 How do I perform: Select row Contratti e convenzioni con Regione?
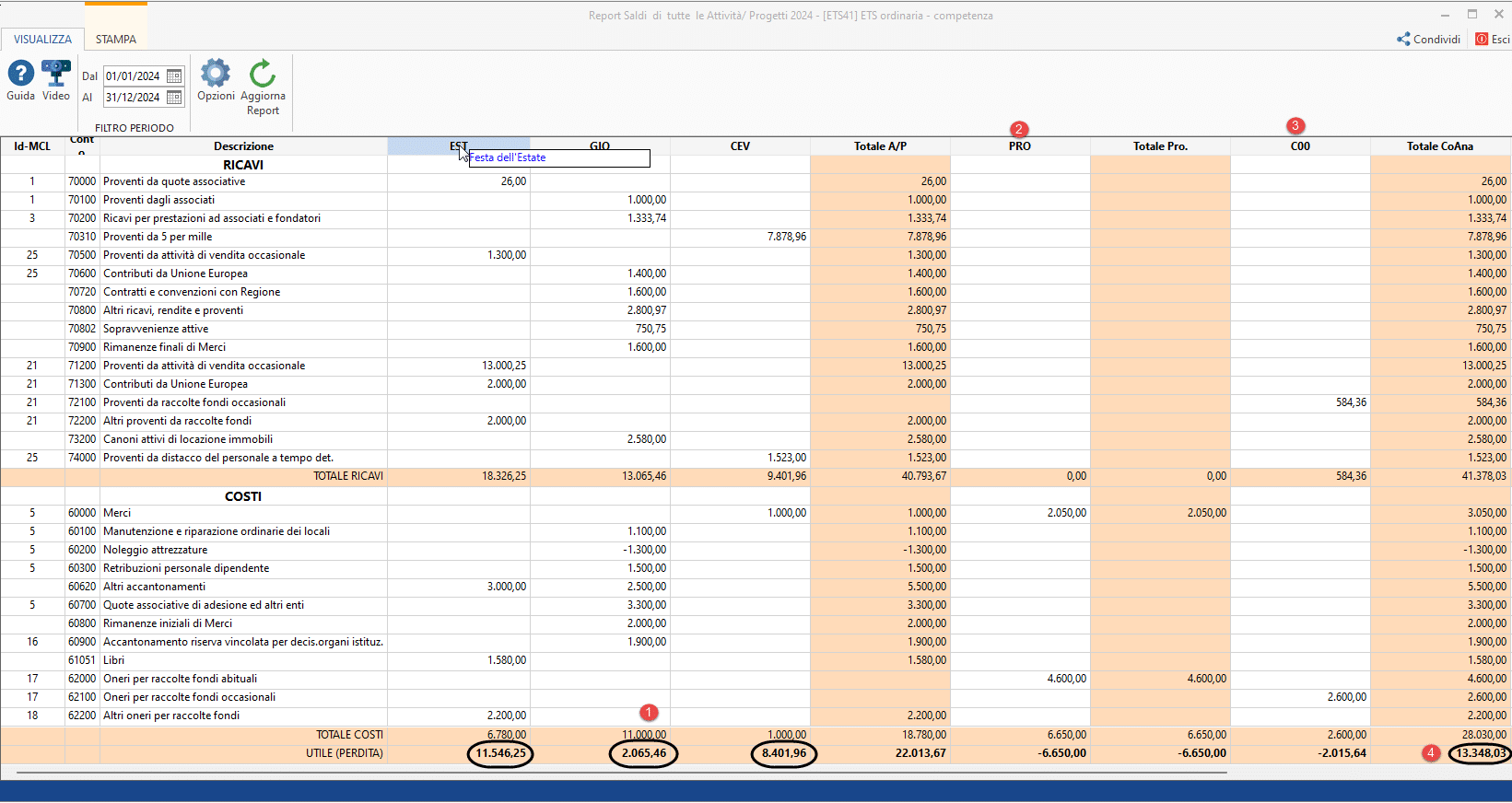(x=756, y=292)
